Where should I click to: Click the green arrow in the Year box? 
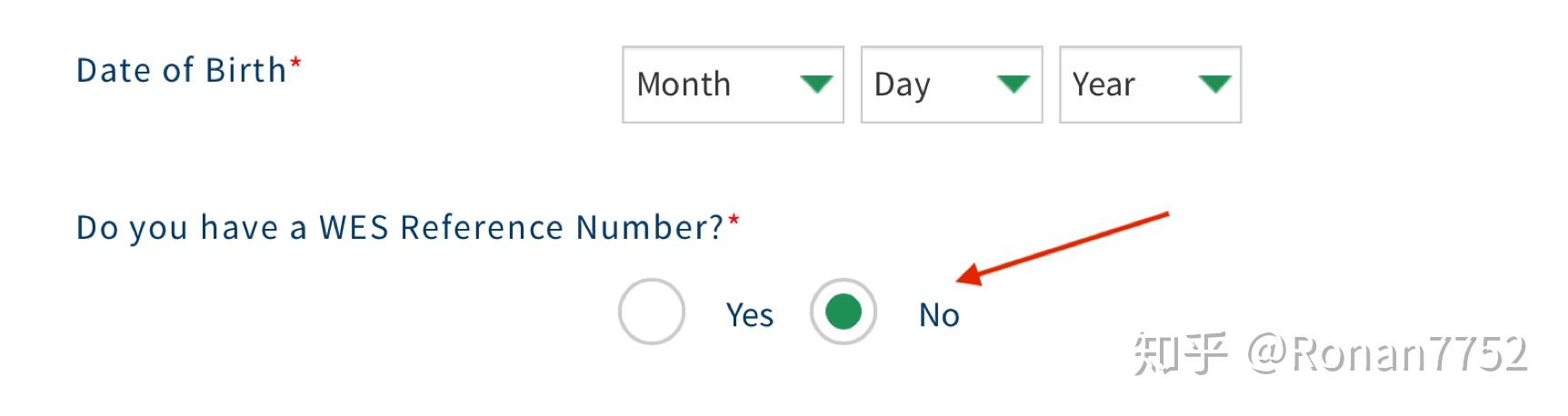click(x=1213, y=84)
